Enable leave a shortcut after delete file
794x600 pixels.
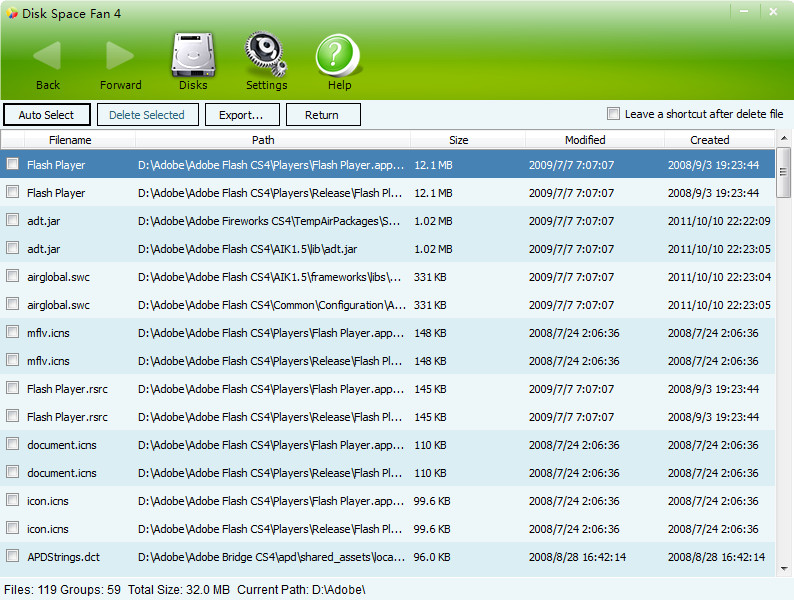point(613,113)
